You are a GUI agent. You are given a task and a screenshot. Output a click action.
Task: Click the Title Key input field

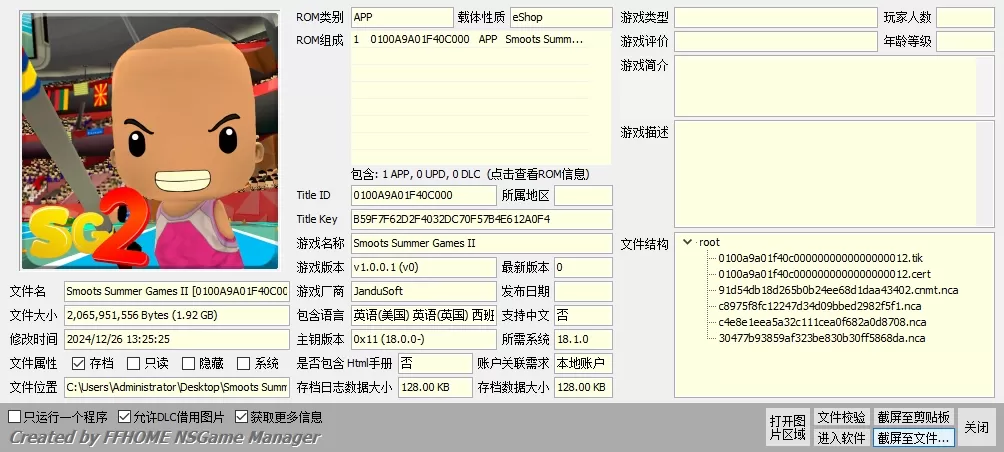(x=480, y=219)
